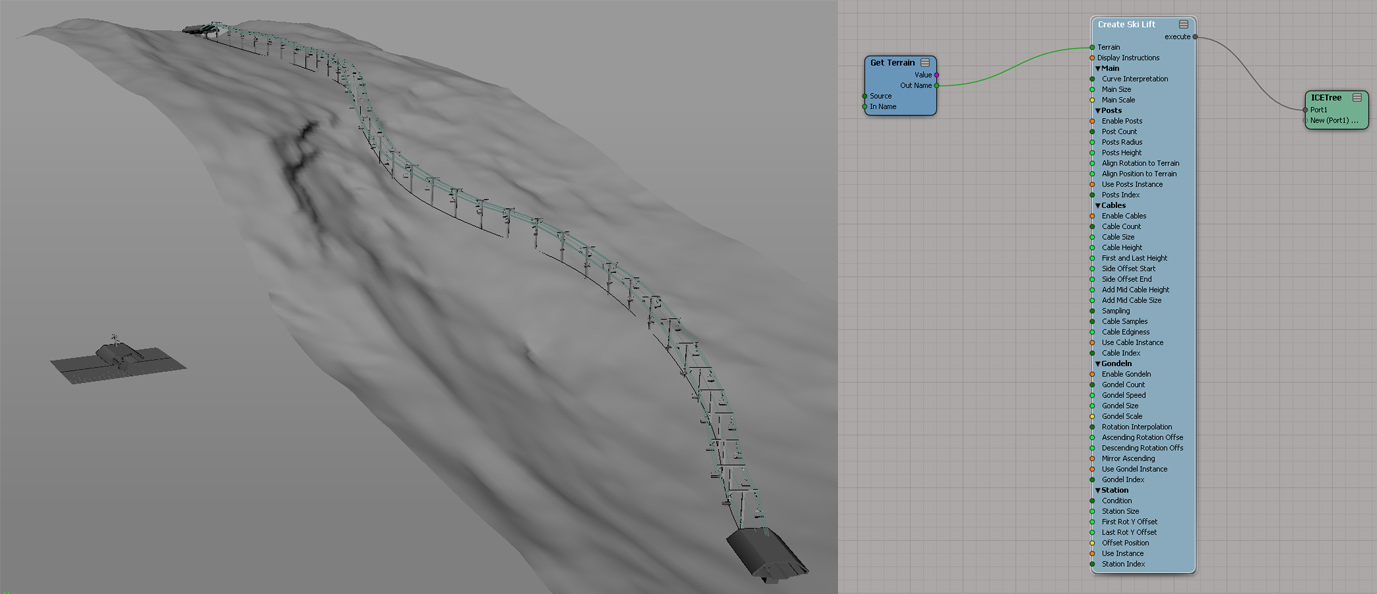This screenshot has height=594, width=1377.
Task: Collapse the Posts parameter group
Action: tap(1098, 111)
